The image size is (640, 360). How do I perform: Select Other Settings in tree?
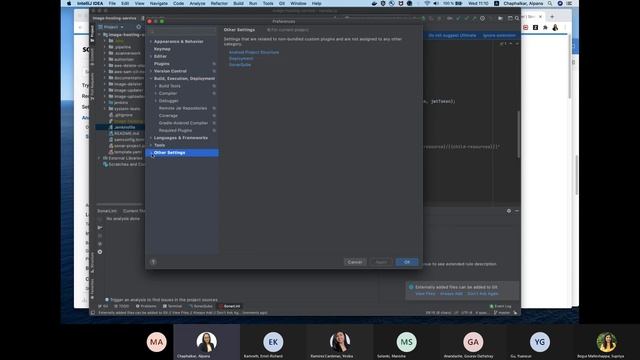coord(182,153)
